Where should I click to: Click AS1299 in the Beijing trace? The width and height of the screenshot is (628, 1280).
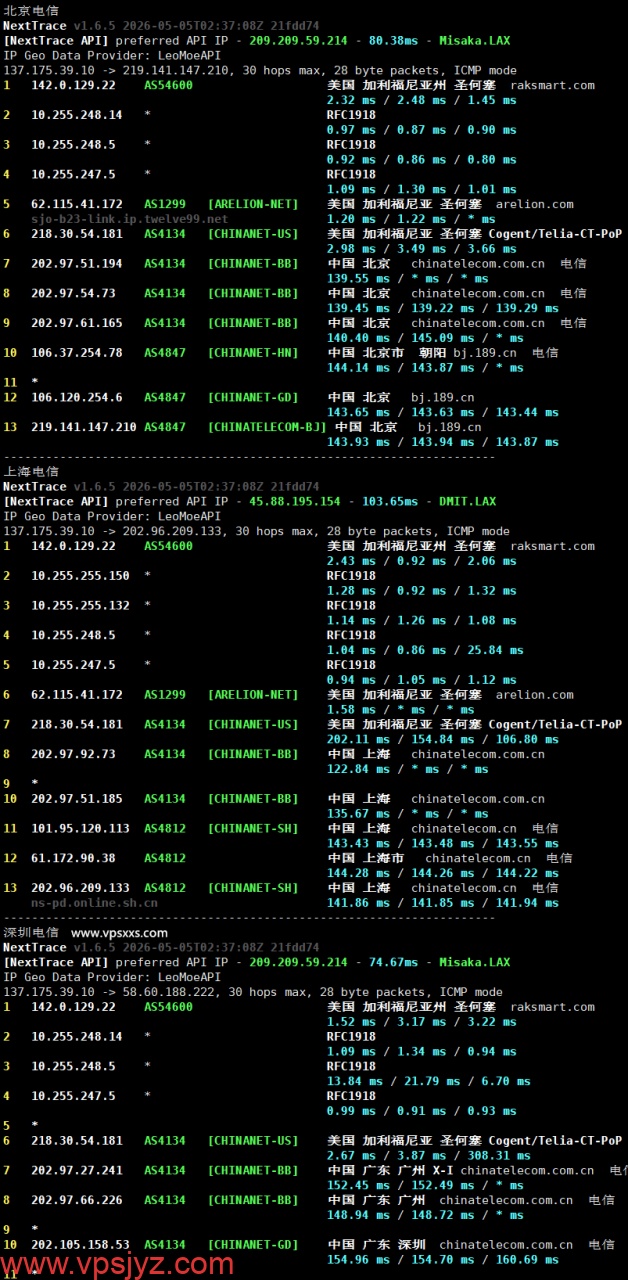[165, 204]
